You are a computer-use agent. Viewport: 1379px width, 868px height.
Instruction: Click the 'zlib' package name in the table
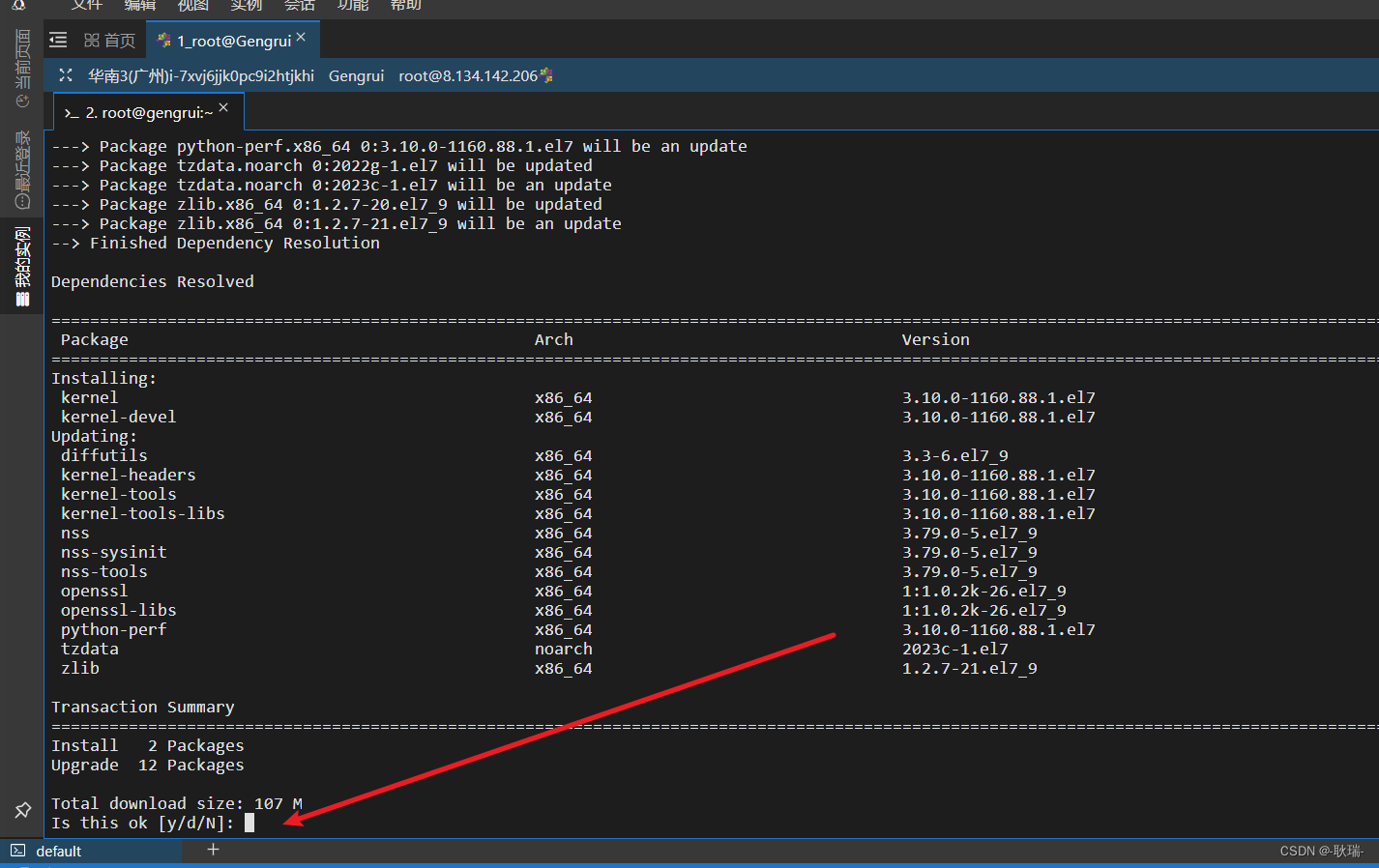click(80, 668)
